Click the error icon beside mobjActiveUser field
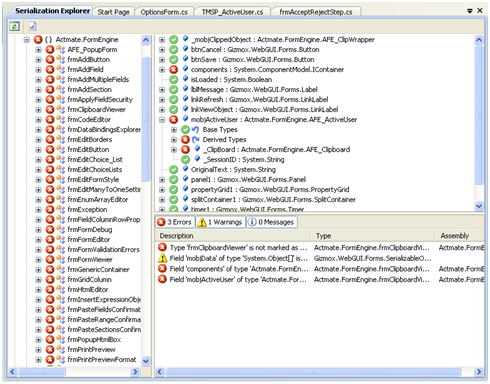The height and width of the screenshot is (384, 490). coord(173,120)
